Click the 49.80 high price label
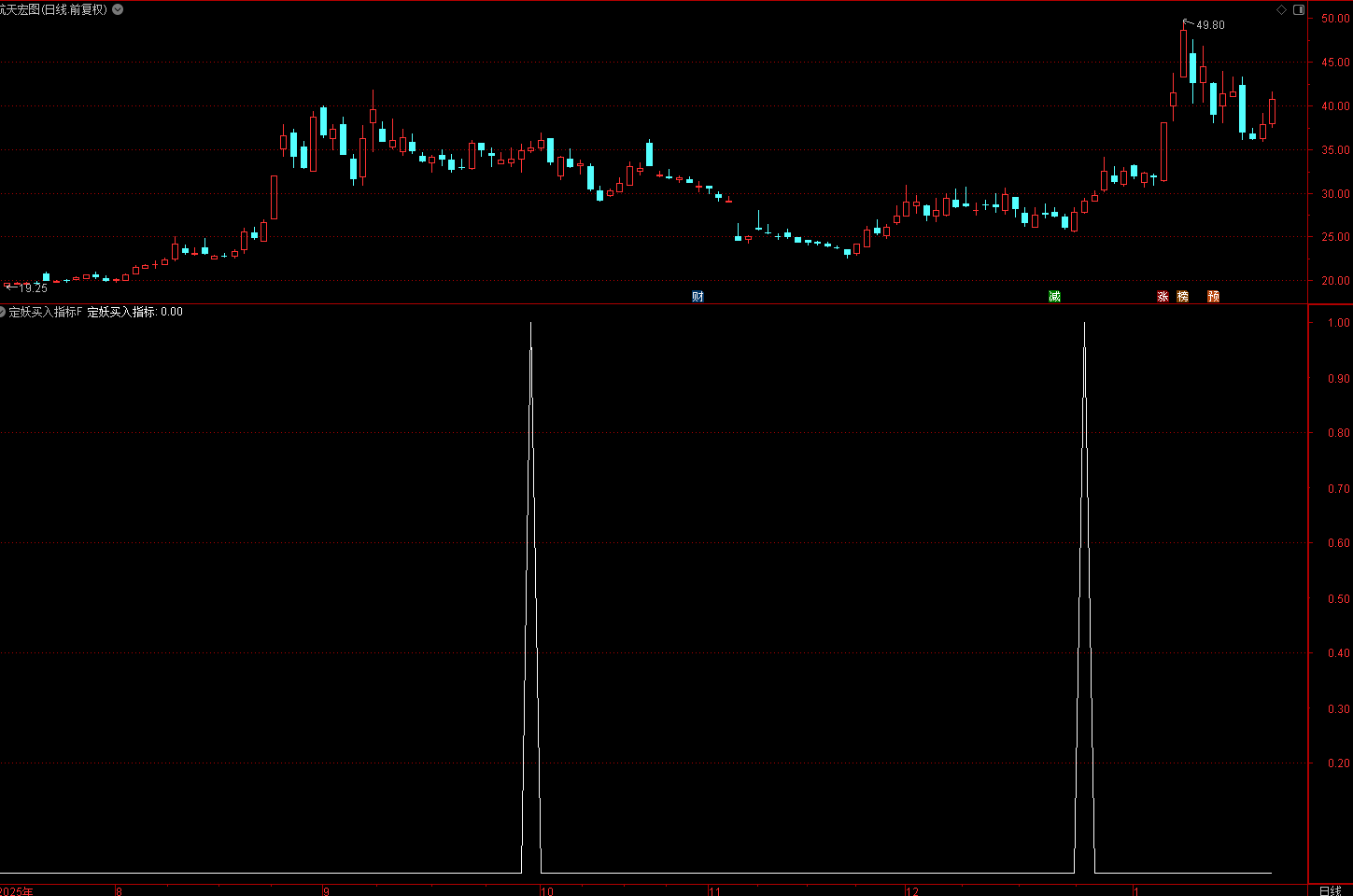The image size is (1353, 896). point(1210,25)
